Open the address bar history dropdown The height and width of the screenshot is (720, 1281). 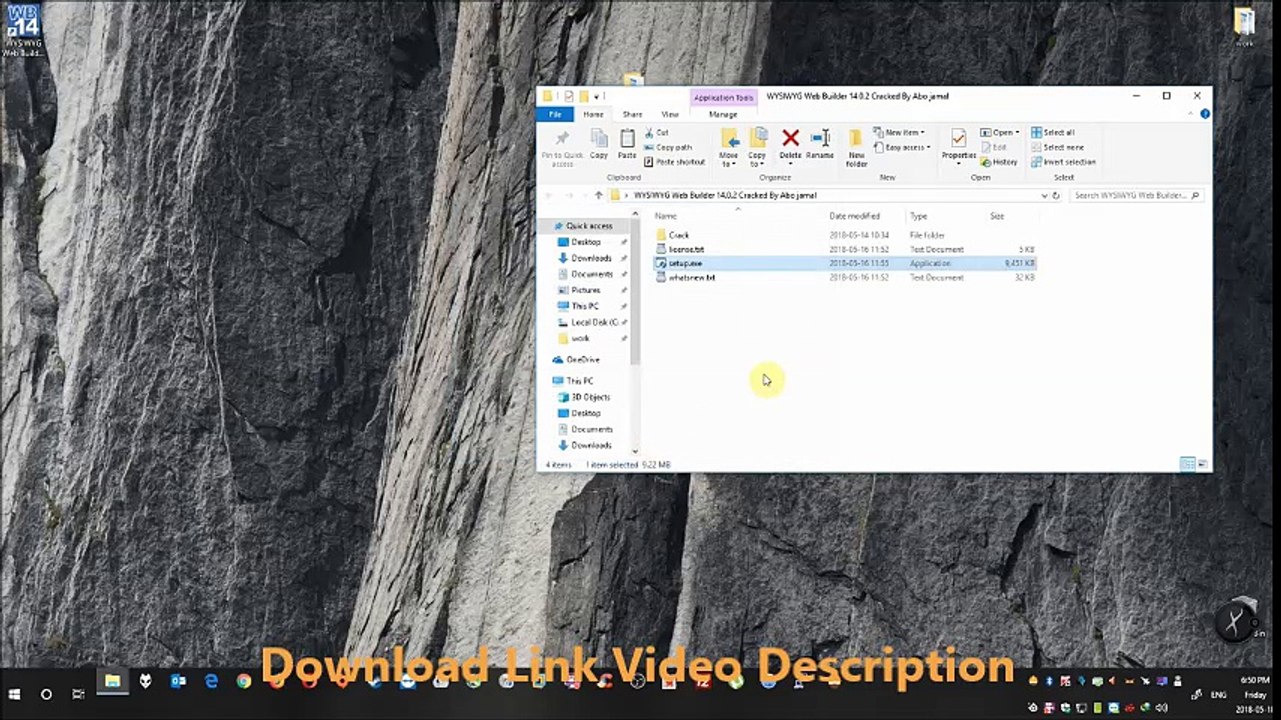1045,196
